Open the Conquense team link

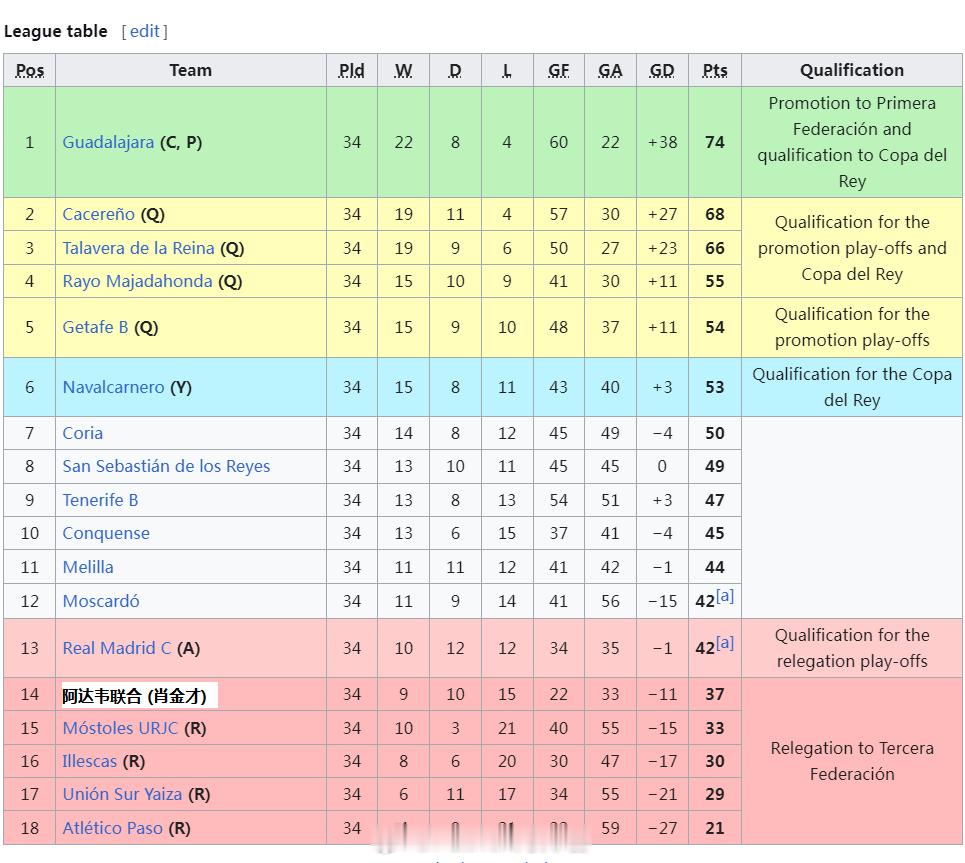(x=106, y=533)
